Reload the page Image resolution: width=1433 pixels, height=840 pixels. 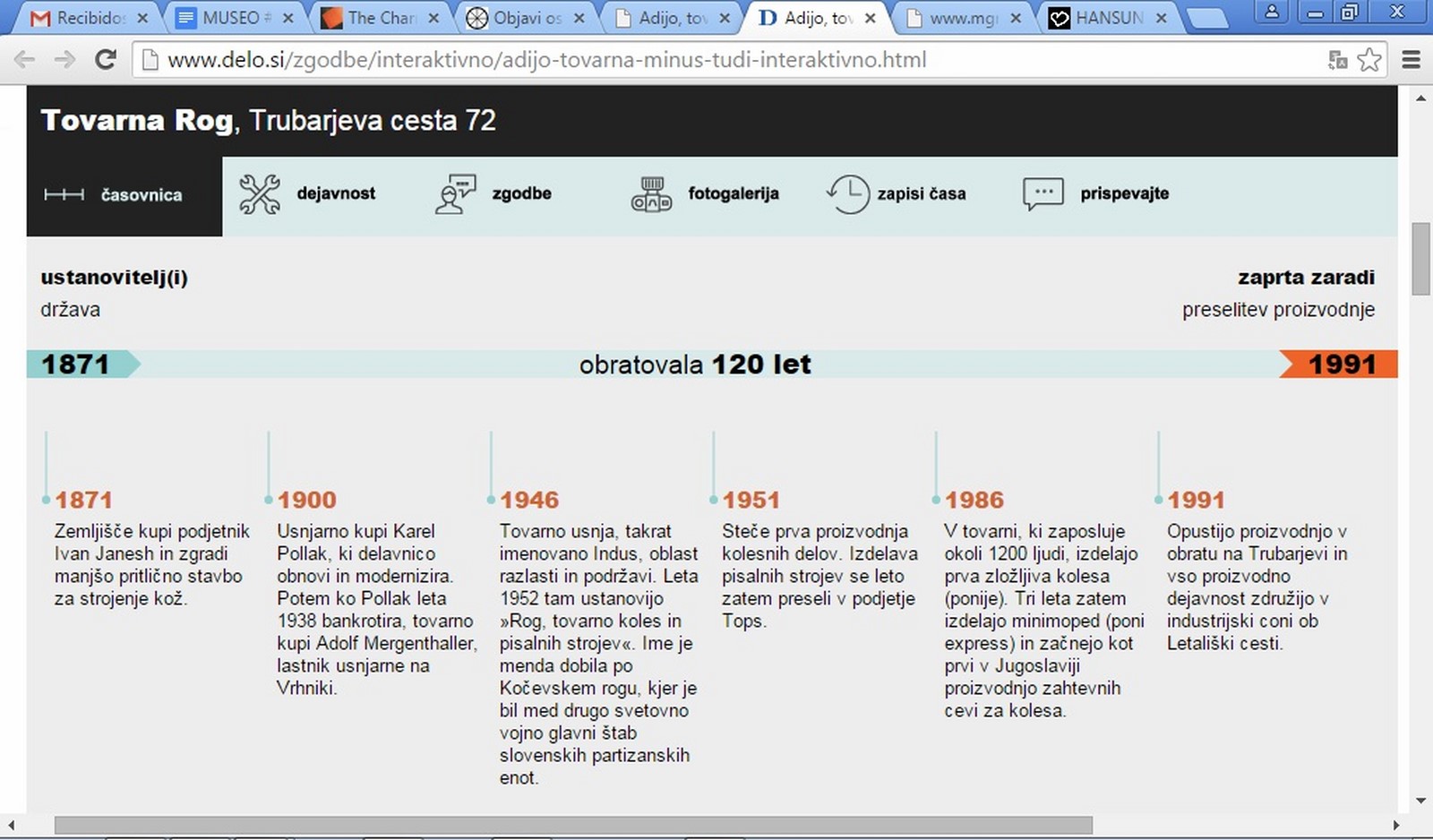click(106, 60)
